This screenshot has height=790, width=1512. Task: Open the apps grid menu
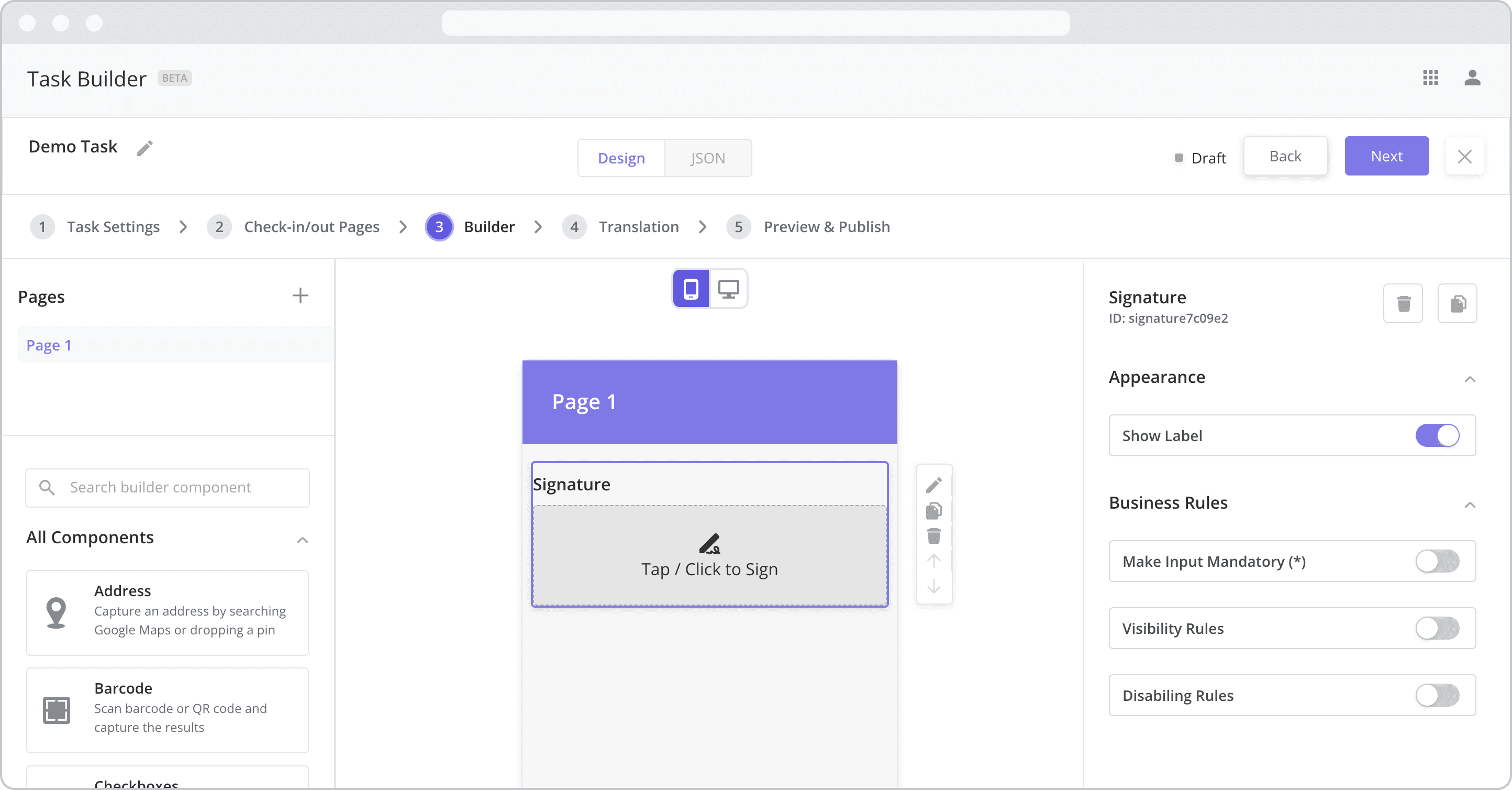click(1430, 78)
